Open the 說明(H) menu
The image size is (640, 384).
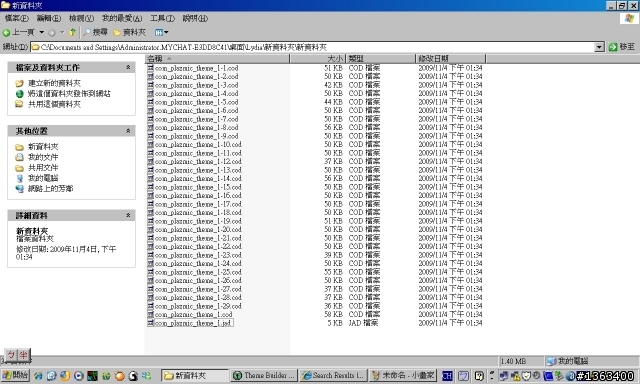[x=195, y=18]
